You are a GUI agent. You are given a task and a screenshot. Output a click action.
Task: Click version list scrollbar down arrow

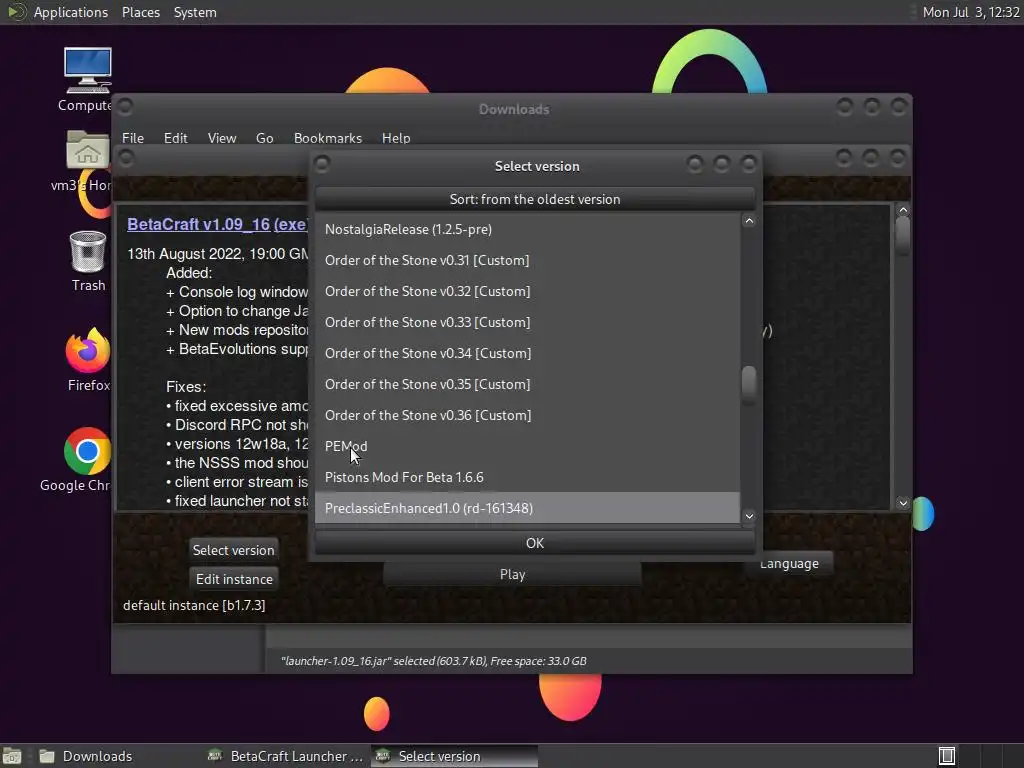(749, 516)
